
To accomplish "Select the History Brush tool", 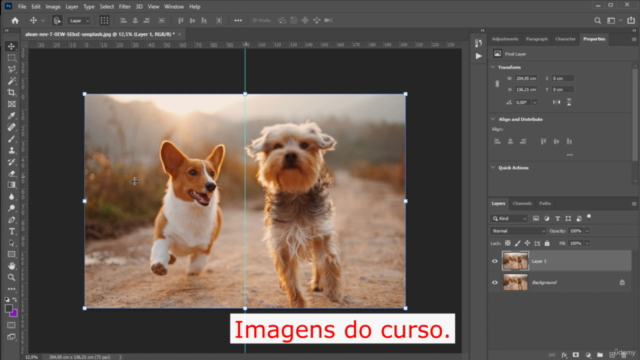I will 11,162.
